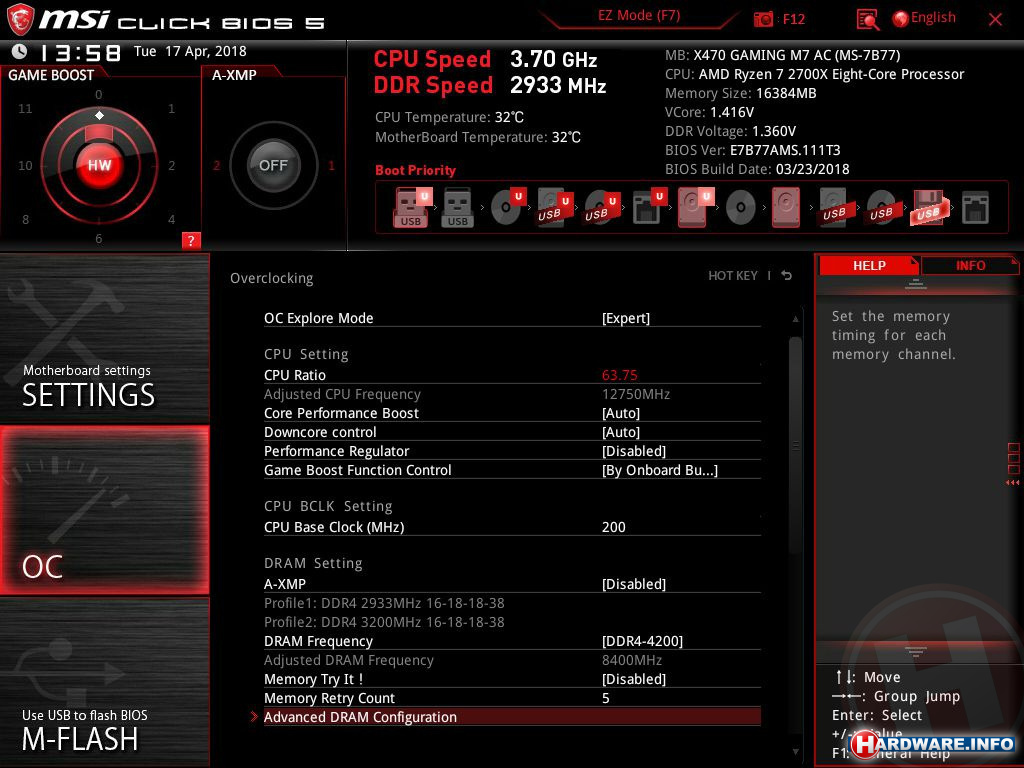Toggle the Game Boost HW knob
This screenshot has width=1024, height=768.
pos(99,165)
